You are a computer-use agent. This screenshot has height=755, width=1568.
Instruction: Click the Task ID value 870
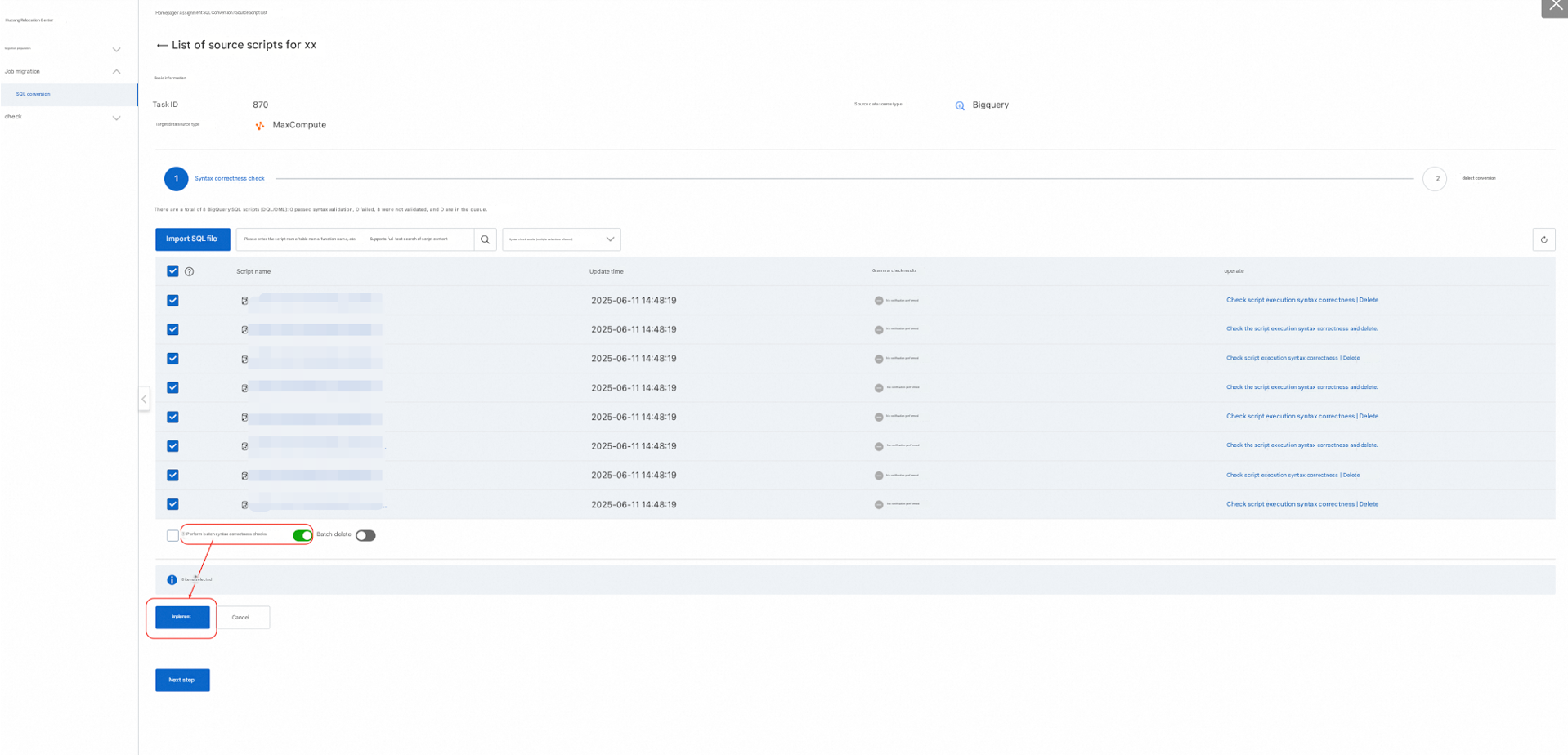[261, 105]
